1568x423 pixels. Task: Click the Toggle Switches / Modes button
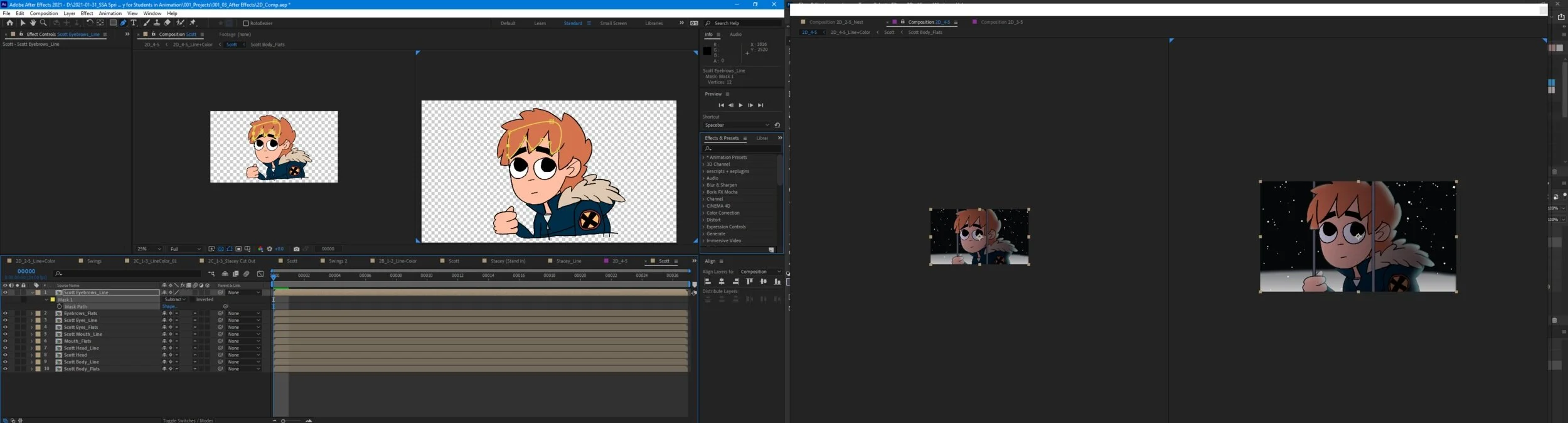[188, 420]
